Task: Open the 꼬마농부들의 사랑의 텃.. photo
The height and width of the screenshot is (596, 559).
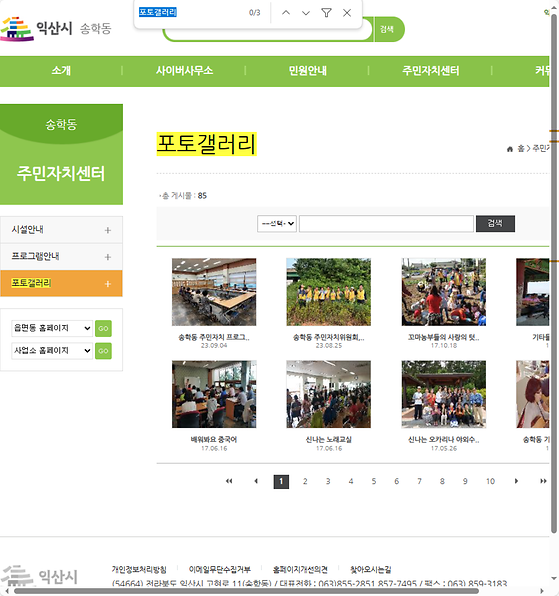Action: click(444, 292)
